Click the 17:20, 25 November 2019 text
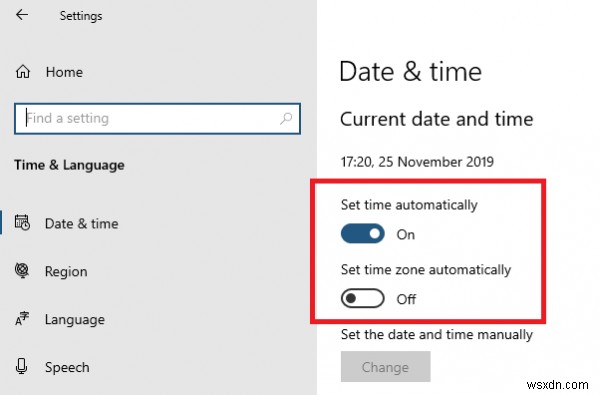This screenshot has height=395, width=600. point(417,162)
